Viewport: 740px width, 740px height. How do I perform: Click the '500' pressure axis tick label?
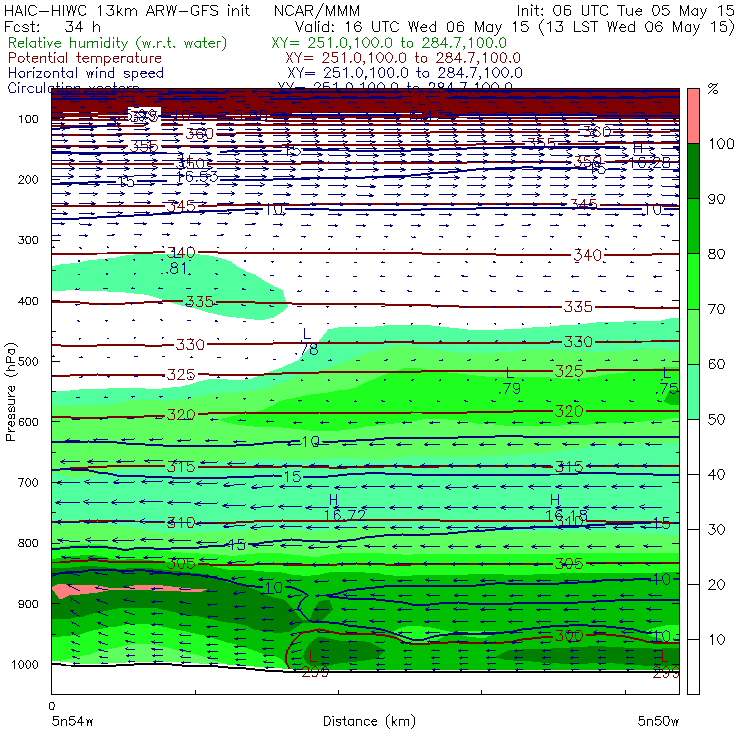[x=28, y=361]
